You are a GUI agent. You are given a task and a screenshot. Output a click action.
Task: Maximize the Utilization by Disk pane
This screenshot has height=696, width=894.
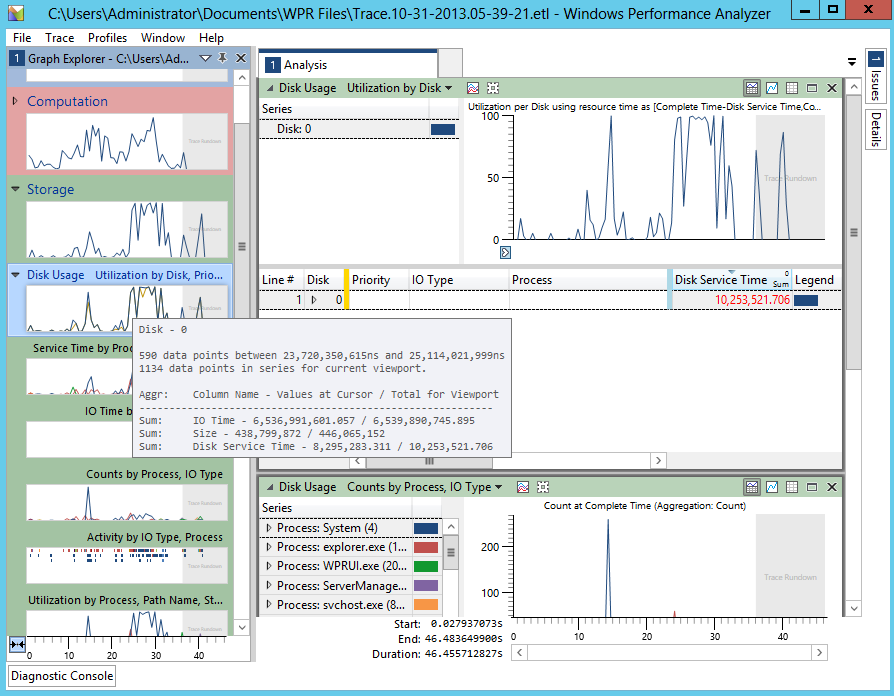[x=812, y=88]
